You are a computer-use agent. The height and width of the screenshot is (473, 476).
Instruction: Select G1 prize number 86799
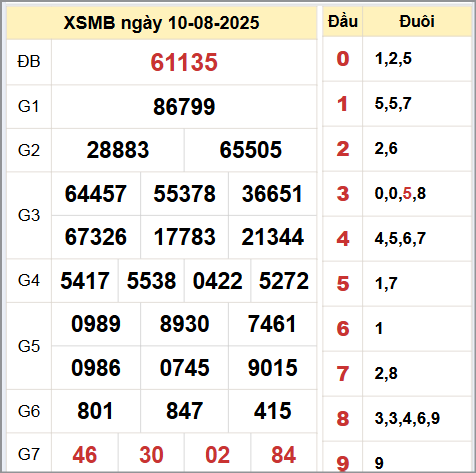(184, 107)
